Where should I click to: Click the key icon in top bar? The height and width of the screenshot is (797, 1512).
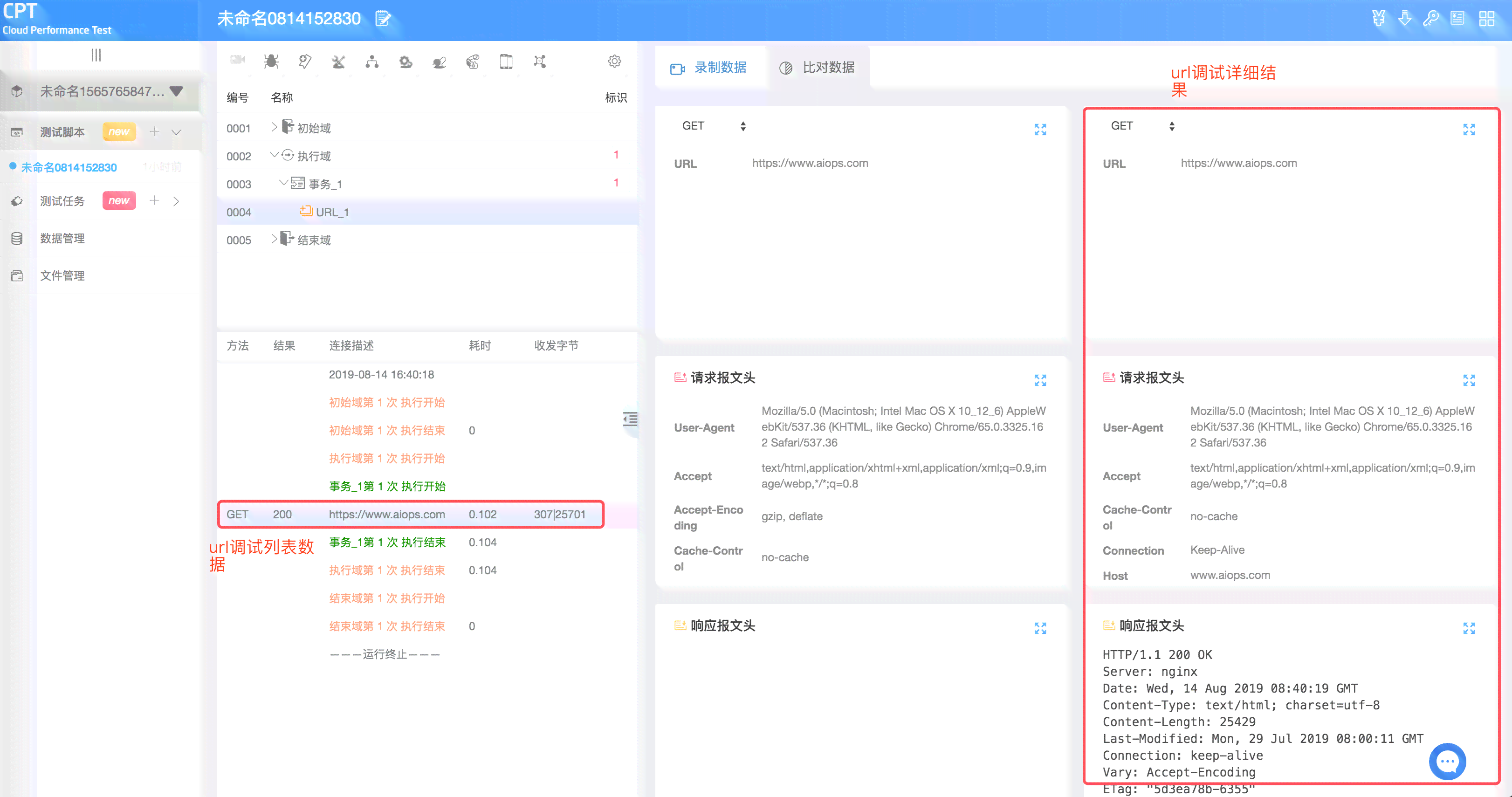(x=1431, y=18)
